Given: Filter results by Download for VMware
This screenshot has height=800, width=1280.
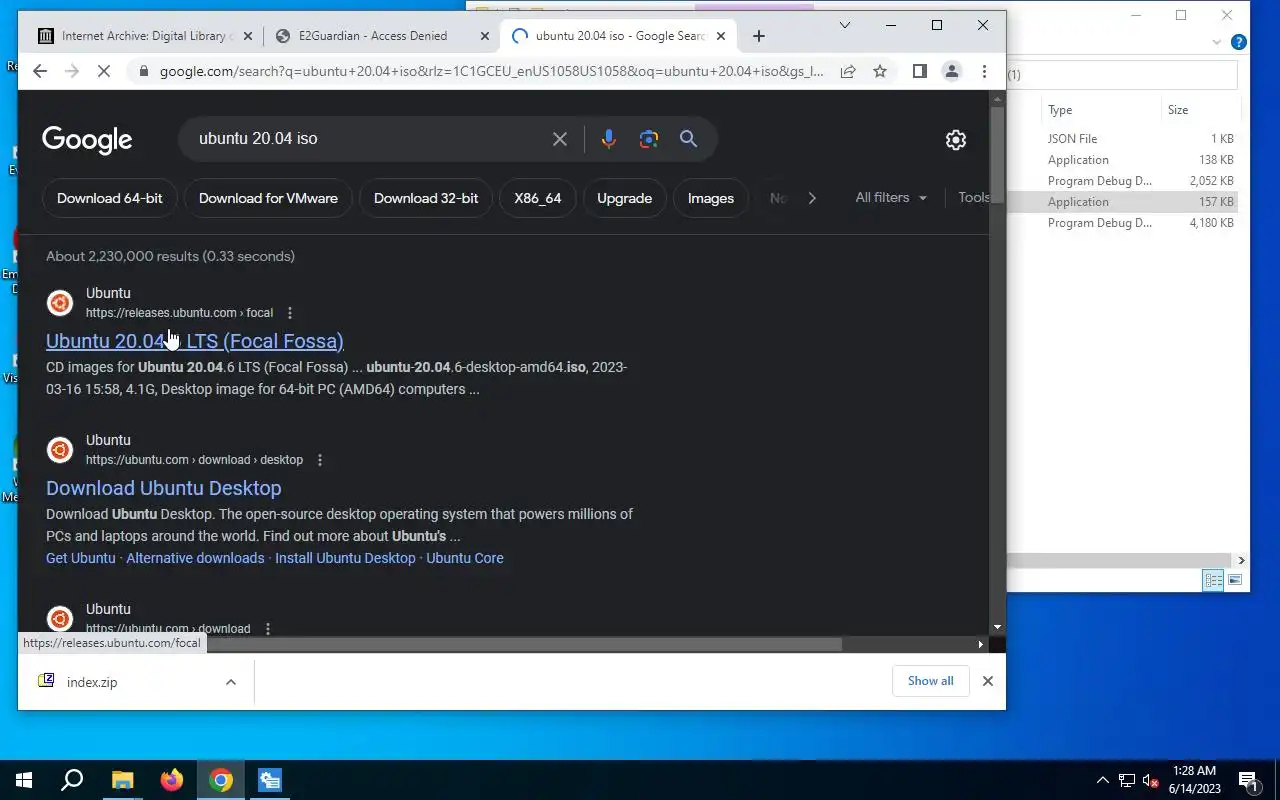Looking at the screenshot, I should (268, 198).
